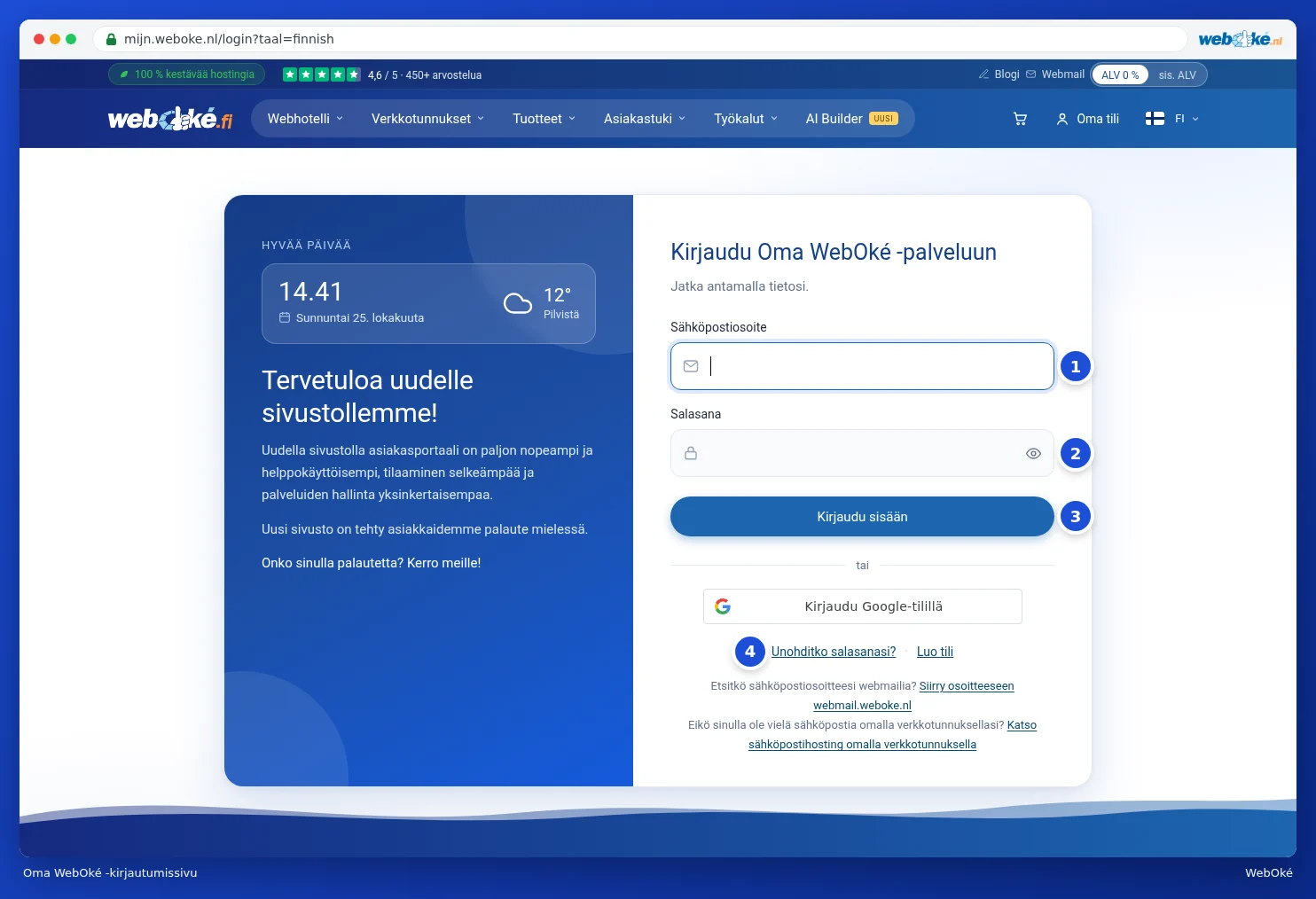The image size is (1316, 899).
Task: Open the FI language dropdown
Action: click(x=1186, y=119)
